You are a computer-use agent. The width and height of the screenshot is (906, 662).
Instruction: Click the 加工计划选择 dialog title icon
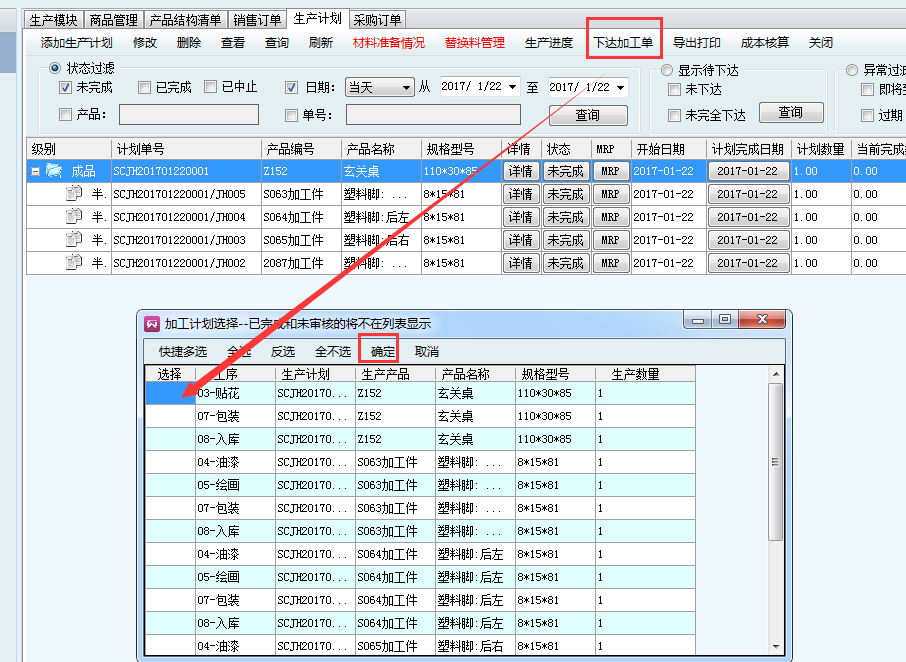pos(152,323)
